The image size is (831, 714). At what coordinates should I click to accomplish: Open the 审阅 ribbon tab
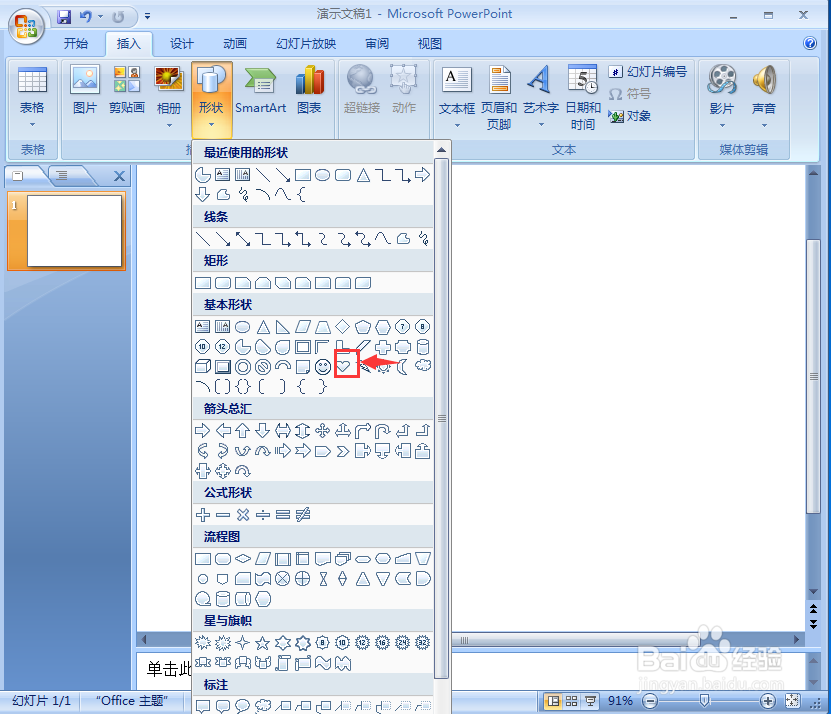[377, 43]
